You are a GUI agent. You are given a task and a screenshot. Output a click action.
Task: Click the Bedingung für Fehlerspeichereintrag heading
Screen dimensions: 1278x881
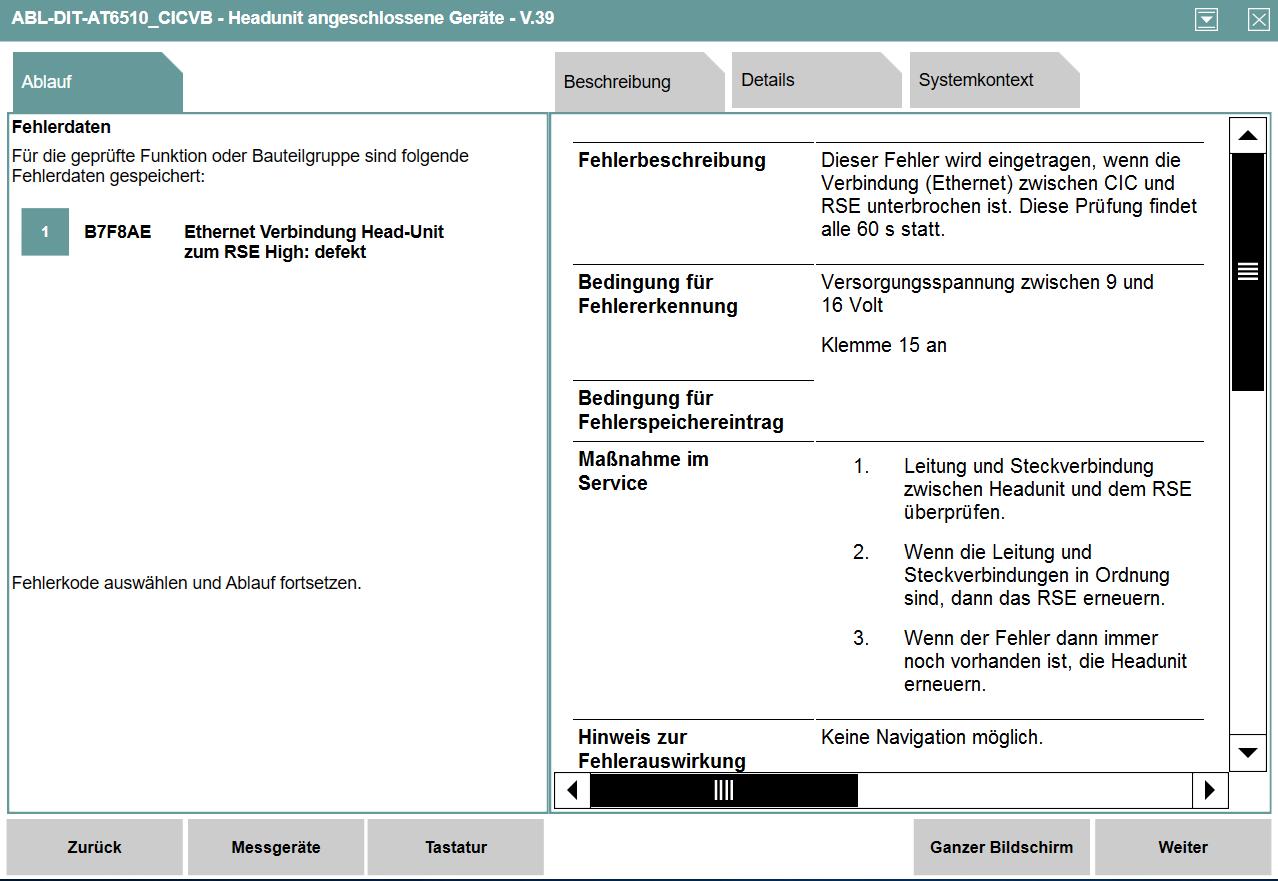pos(681,410)
